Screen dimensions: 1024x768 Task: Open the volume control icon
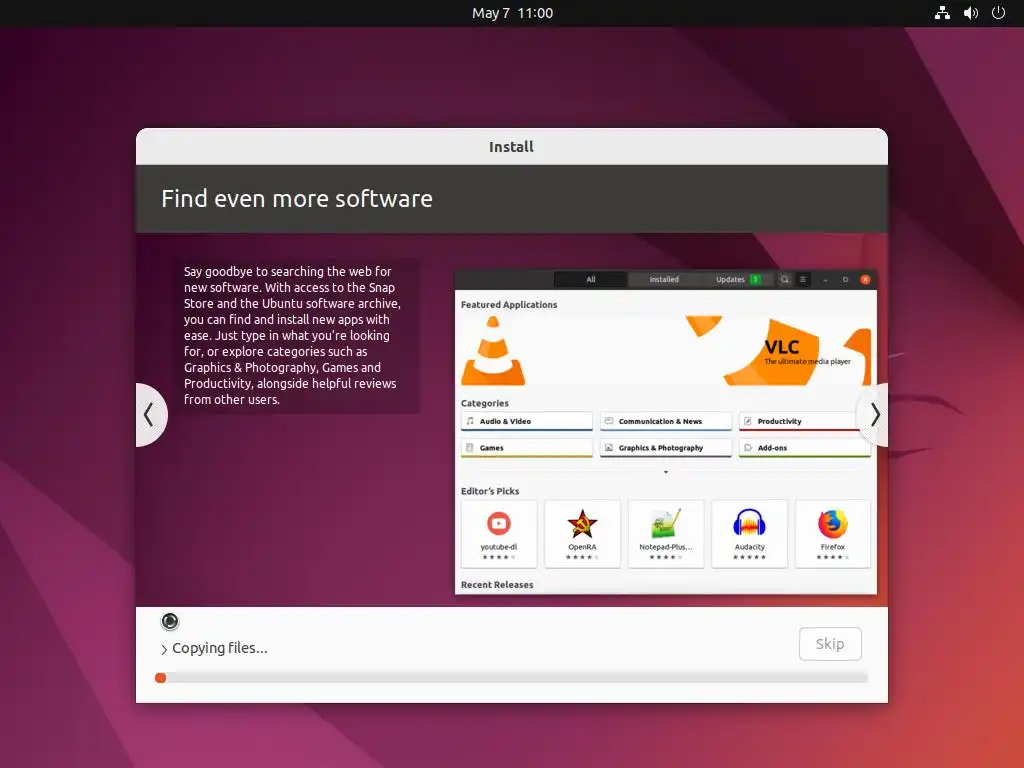tap(970, 13)
